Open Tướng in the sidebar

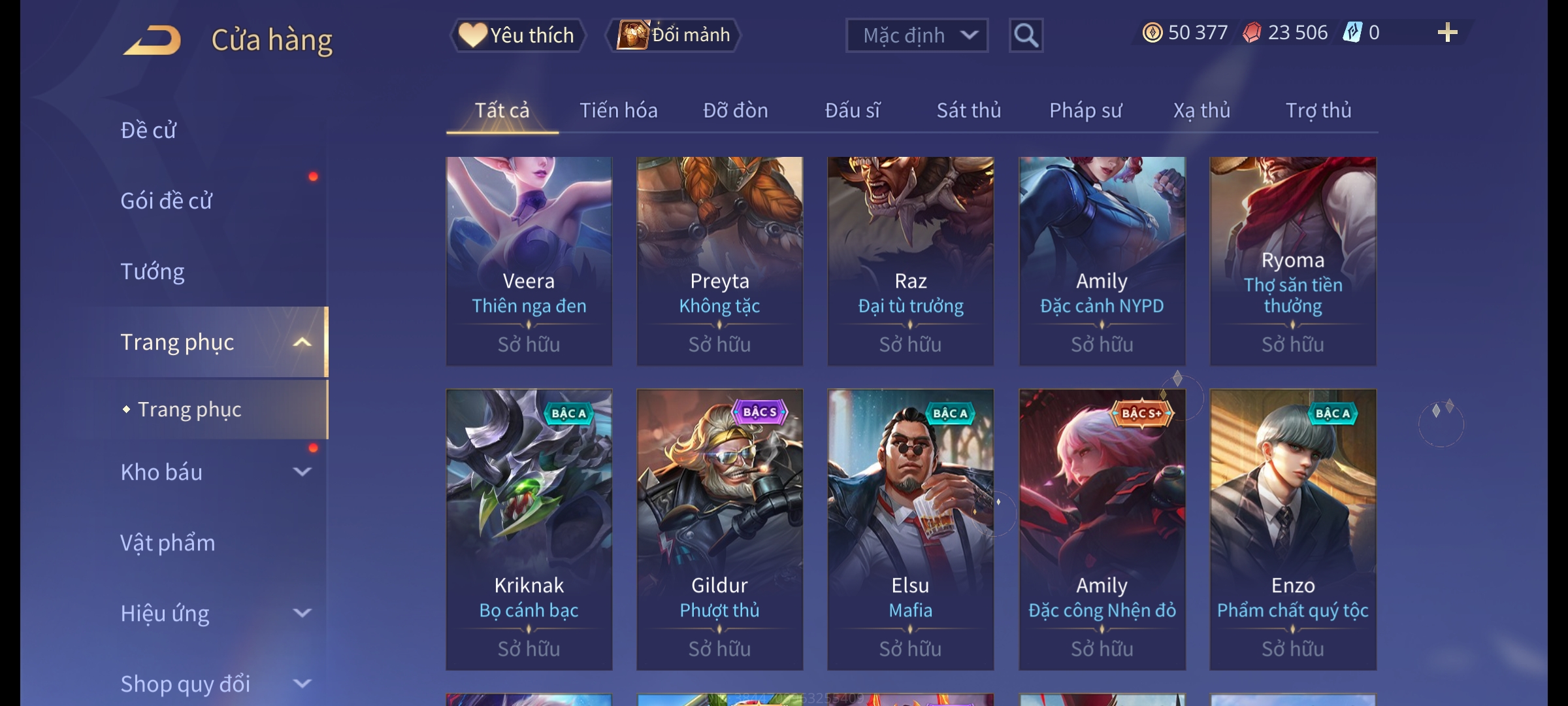(152, 271)
